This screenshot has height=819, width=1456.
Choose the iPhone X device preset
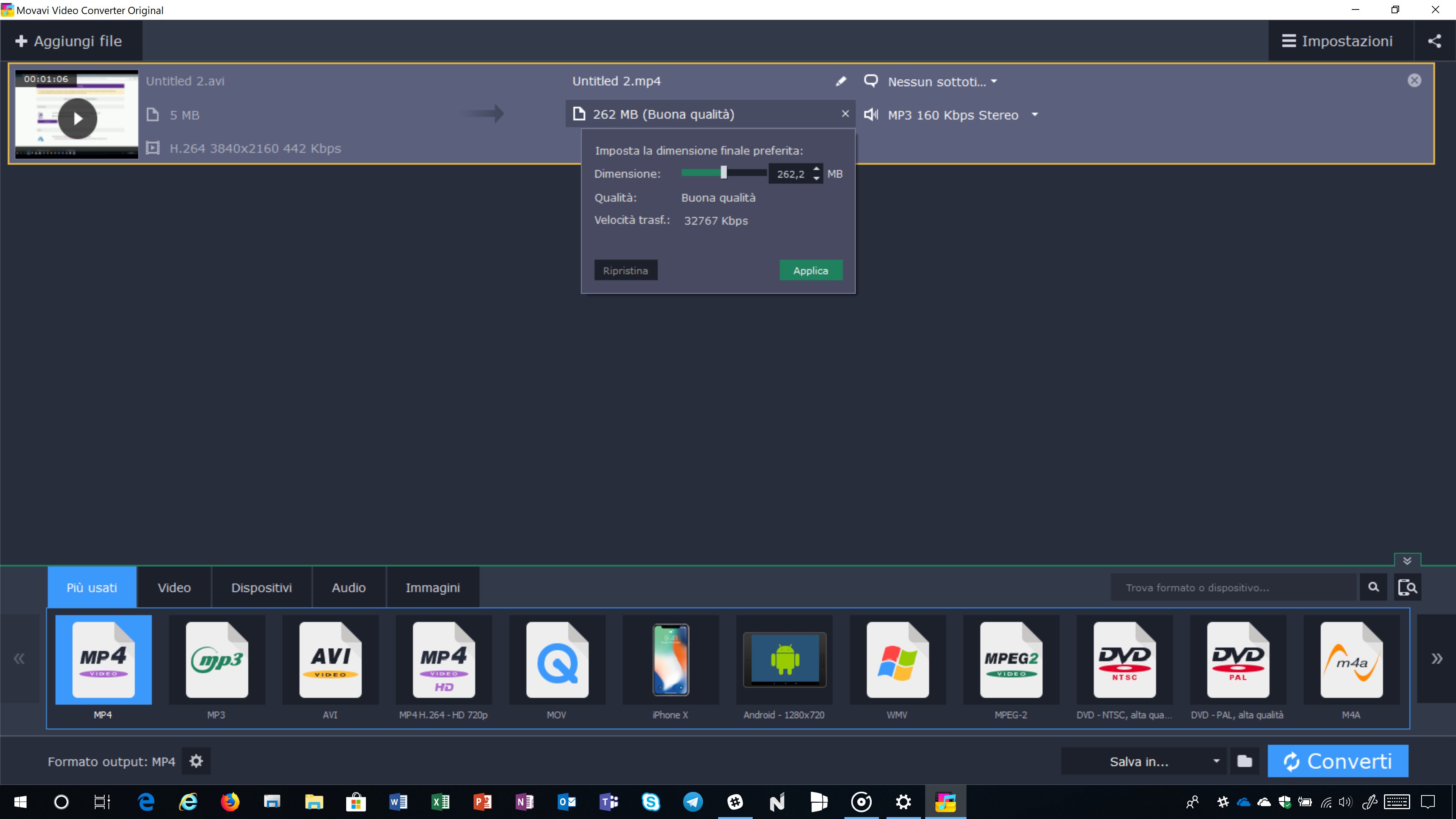point(670,660)
